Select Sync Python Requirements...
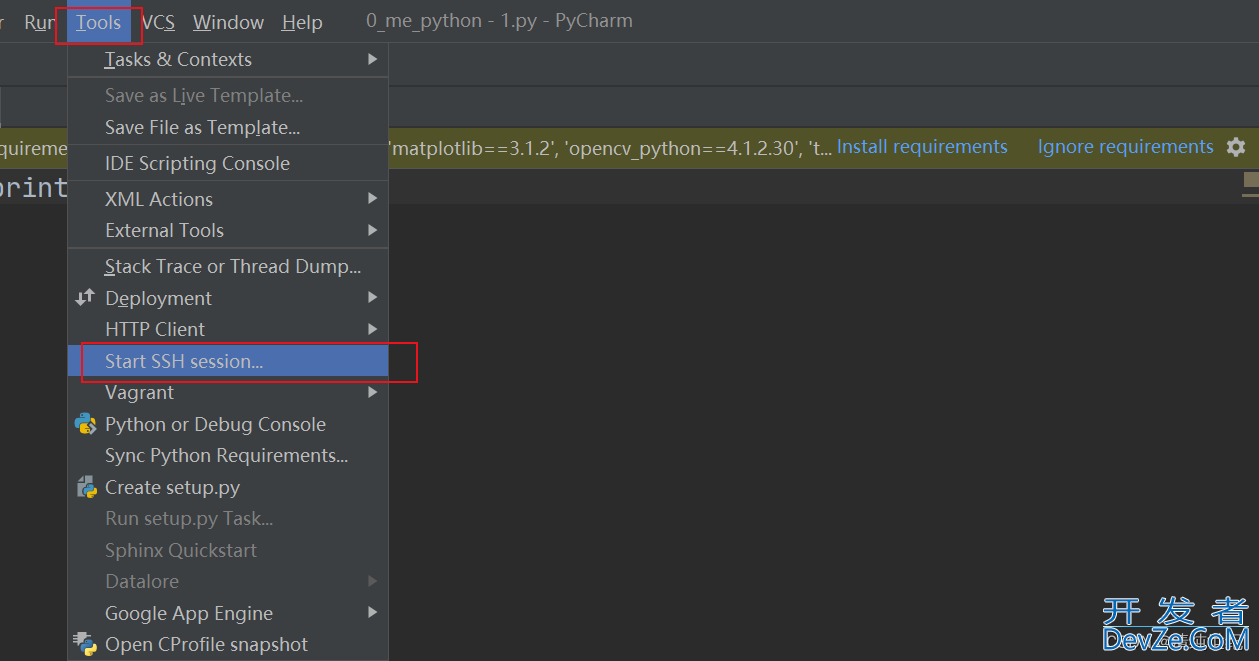Image resolution: width=1259 pixels, height=661 pixels. pos(228,455)
